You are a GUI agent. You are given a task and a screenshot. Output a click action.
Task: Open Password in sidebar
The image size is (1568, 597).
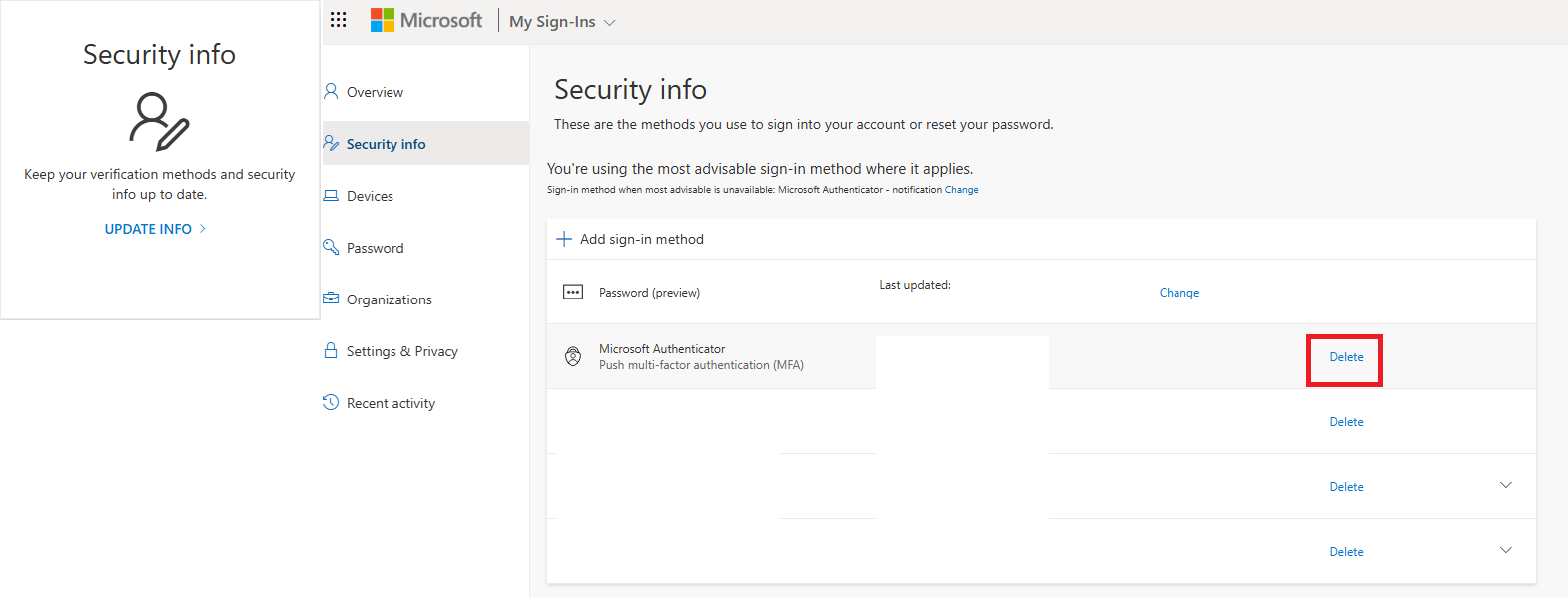tap(375, 248)
